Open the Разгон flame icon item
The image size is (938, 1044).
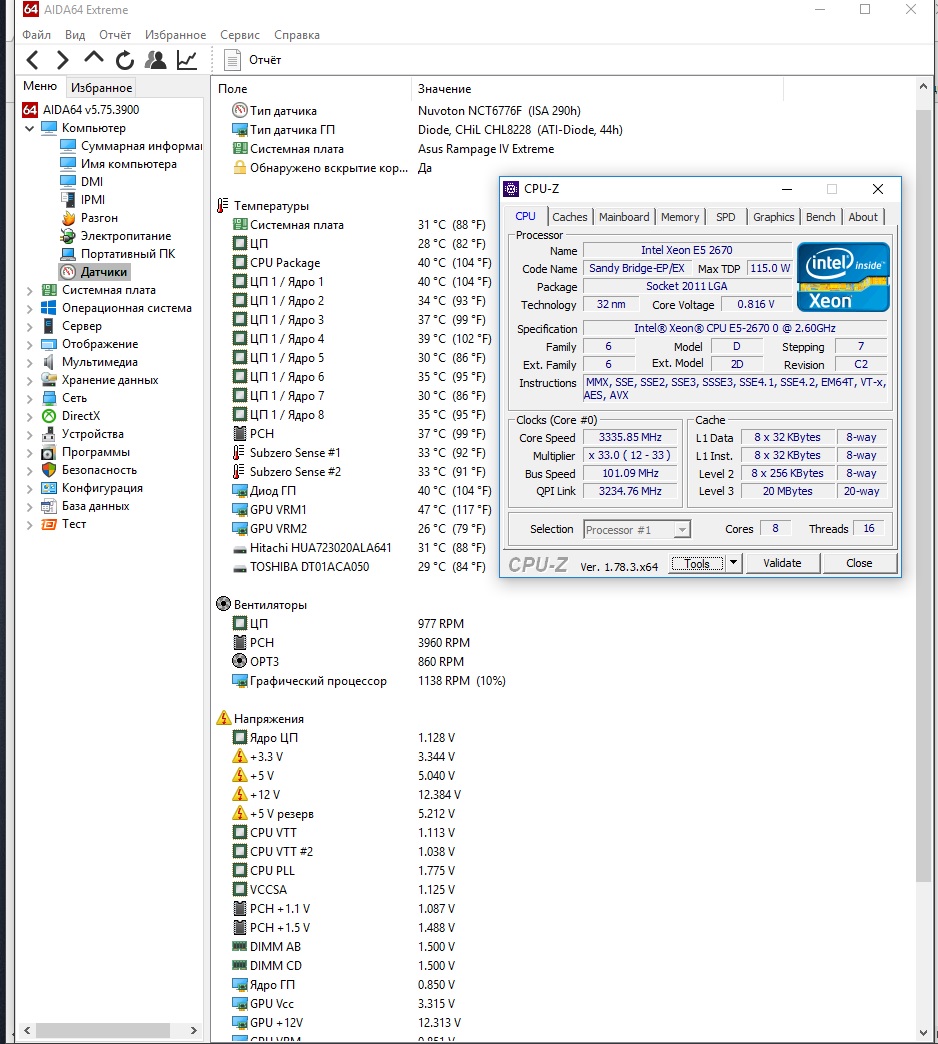pyautogui.click(x=89, y=218)
